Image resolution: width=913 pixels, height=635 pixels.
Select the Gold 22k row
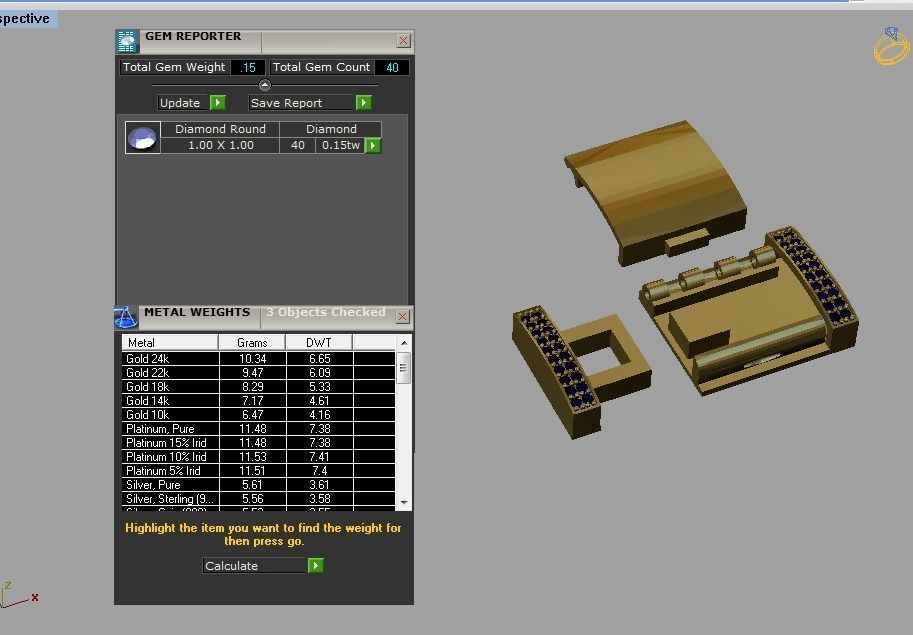[259, 373]
